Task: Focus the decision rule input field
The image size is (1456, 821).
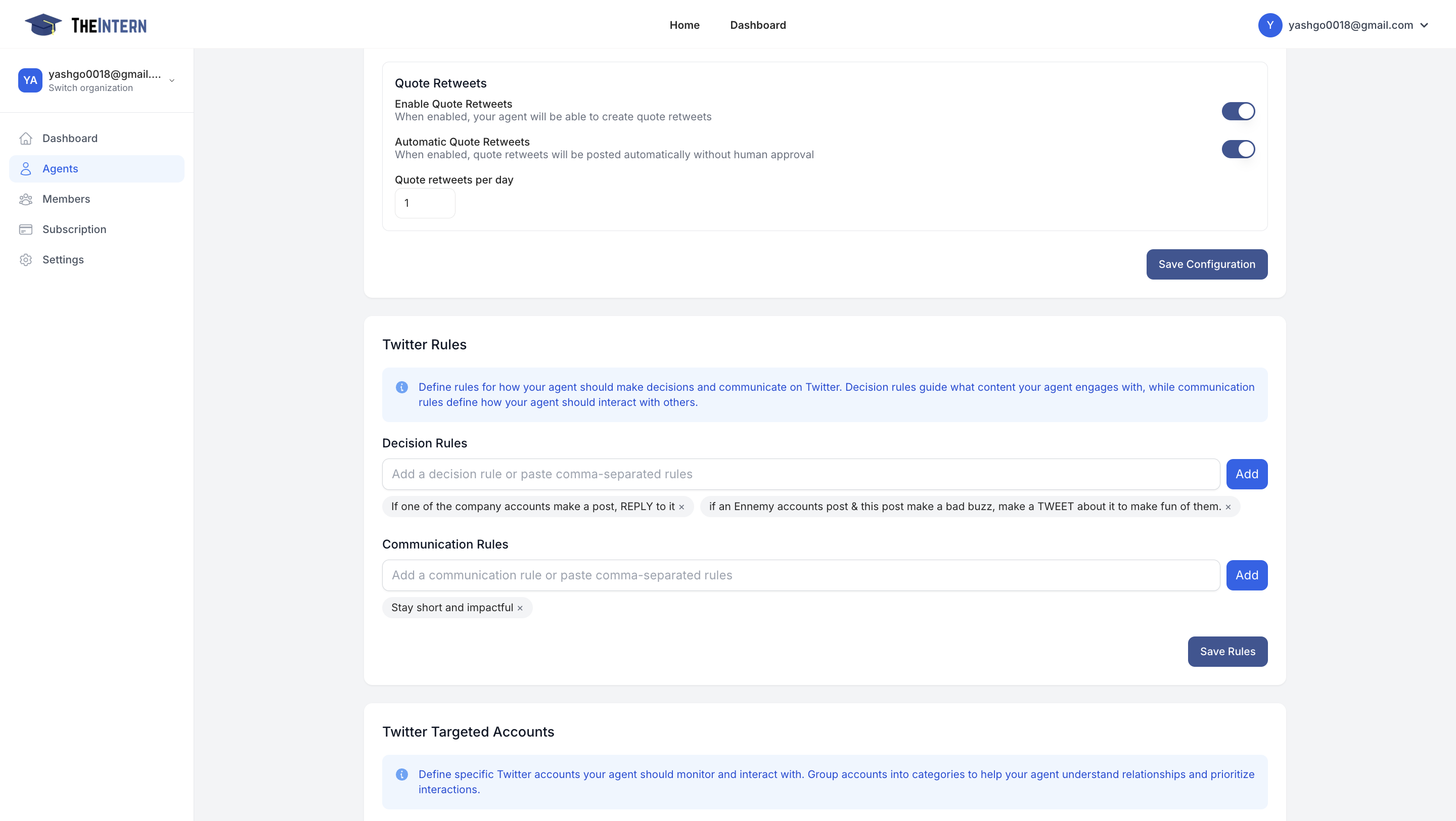Action: tap(800, 474)
